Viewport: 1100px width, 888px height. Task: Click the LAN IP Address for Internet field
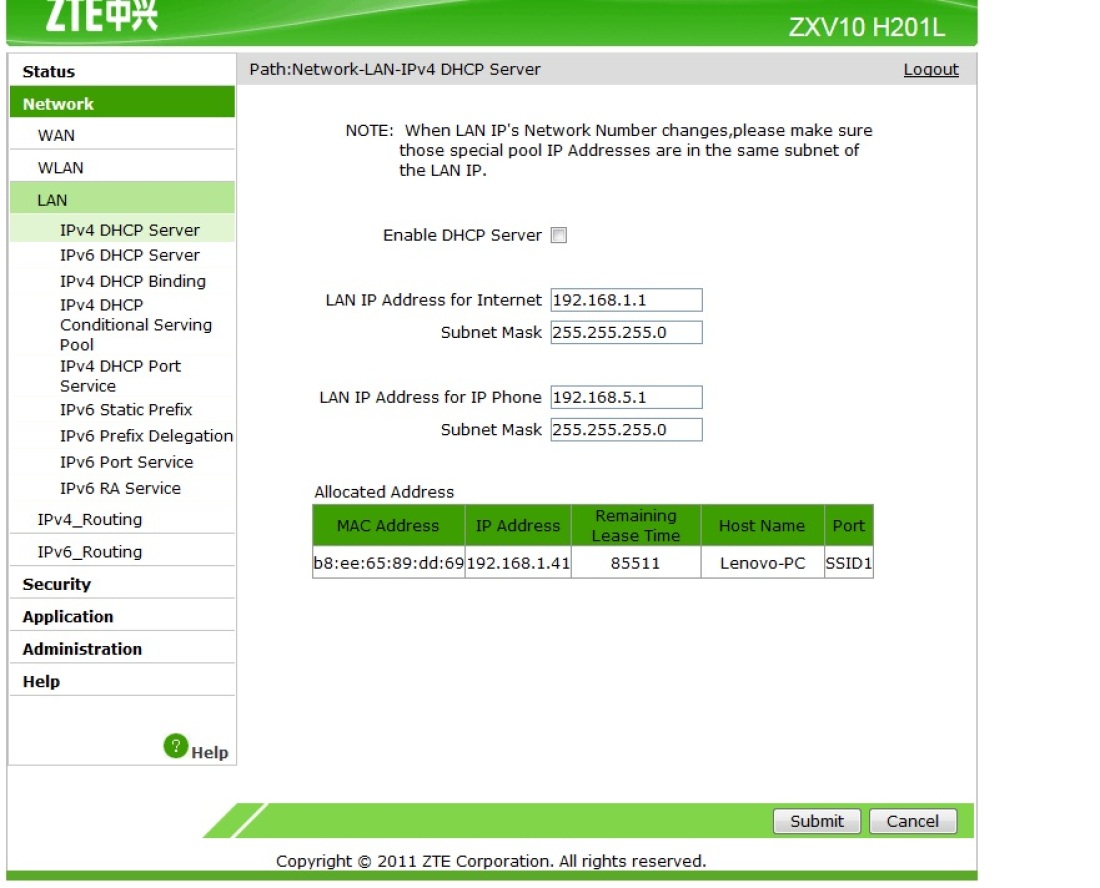click(626, 300)
